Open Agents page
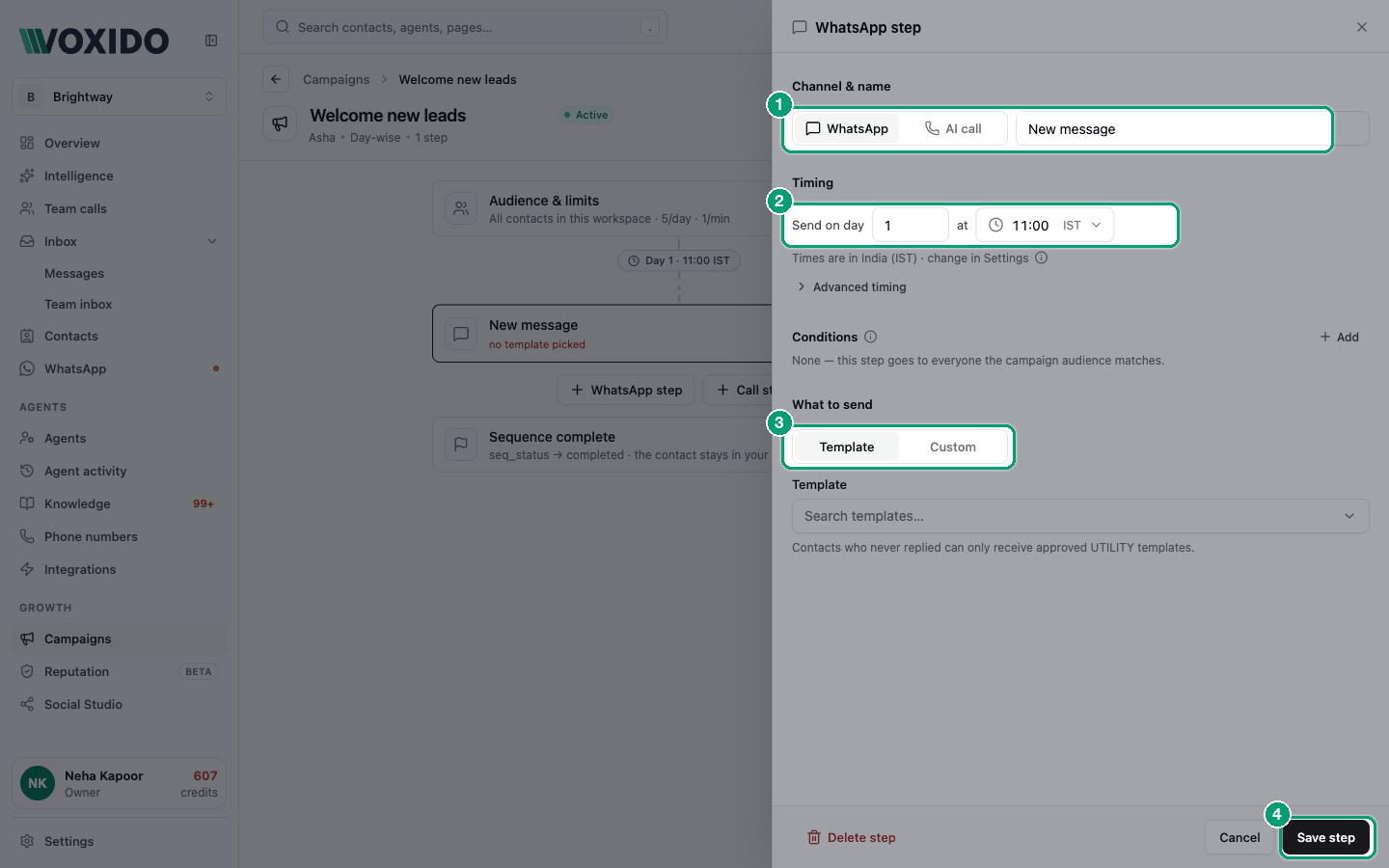 point(120,438)
